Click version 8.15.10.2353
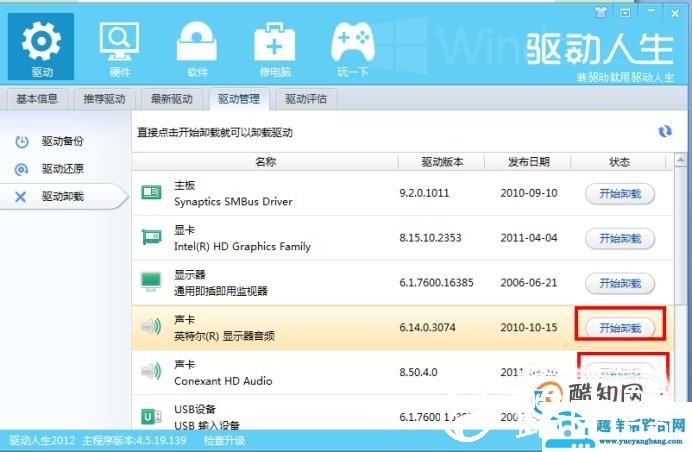 430,238
